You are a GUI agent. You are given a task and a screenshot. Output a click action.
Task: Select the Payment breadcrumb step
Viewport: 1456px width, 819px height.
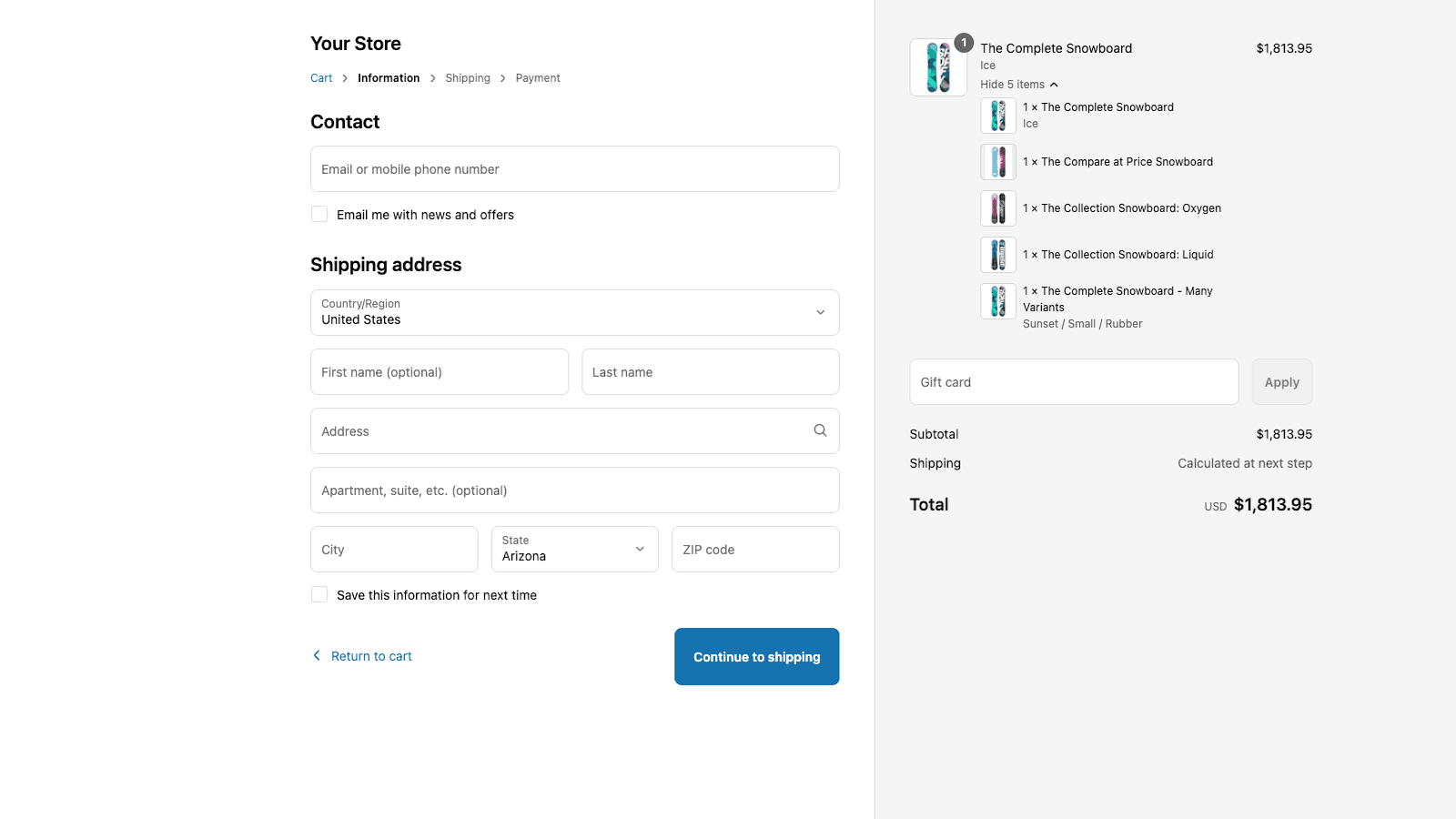[538, 77]
